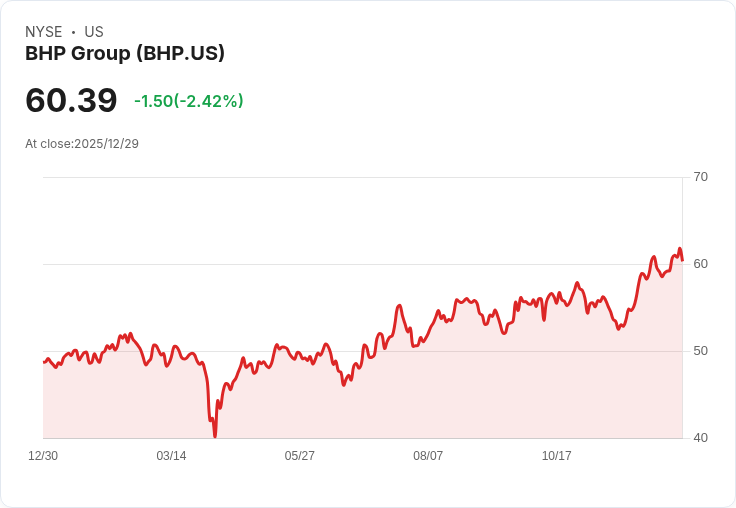Click the 40 price axis label
The width and height of the screenshot is (736, 508).
pos(700,438)
